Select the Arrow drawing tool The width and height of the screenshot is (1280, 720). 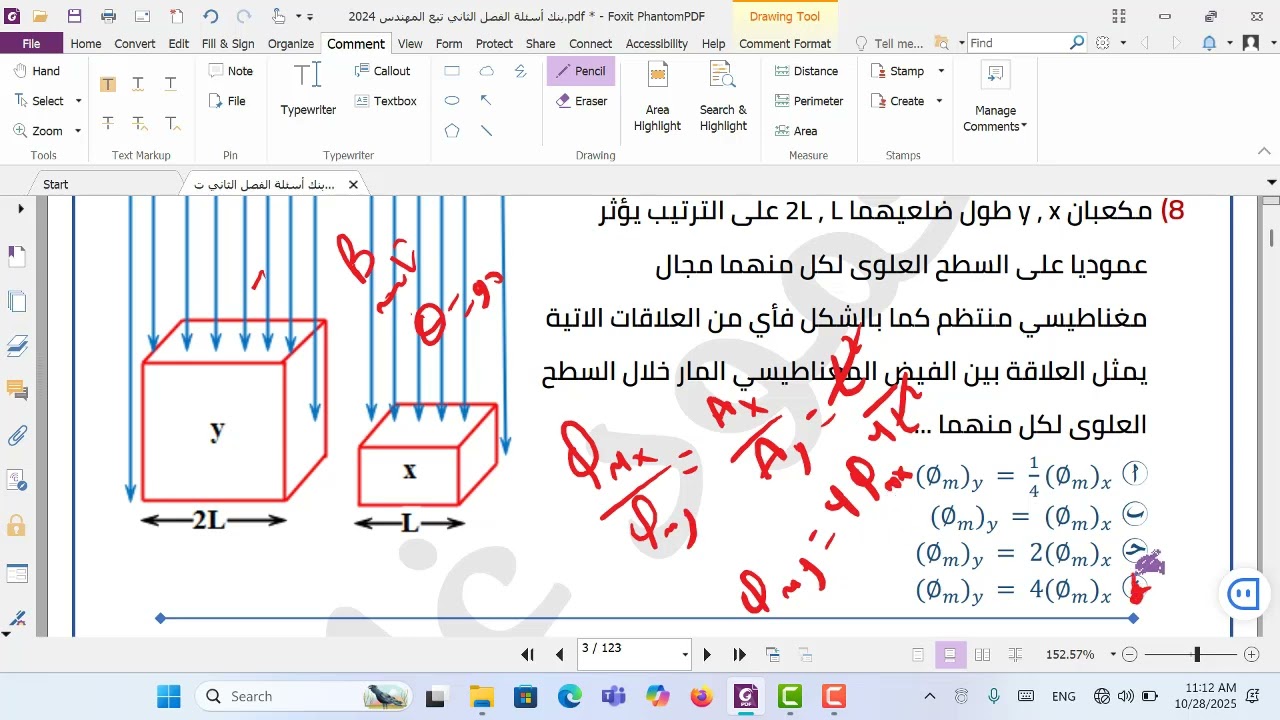(x=487, y=101)
